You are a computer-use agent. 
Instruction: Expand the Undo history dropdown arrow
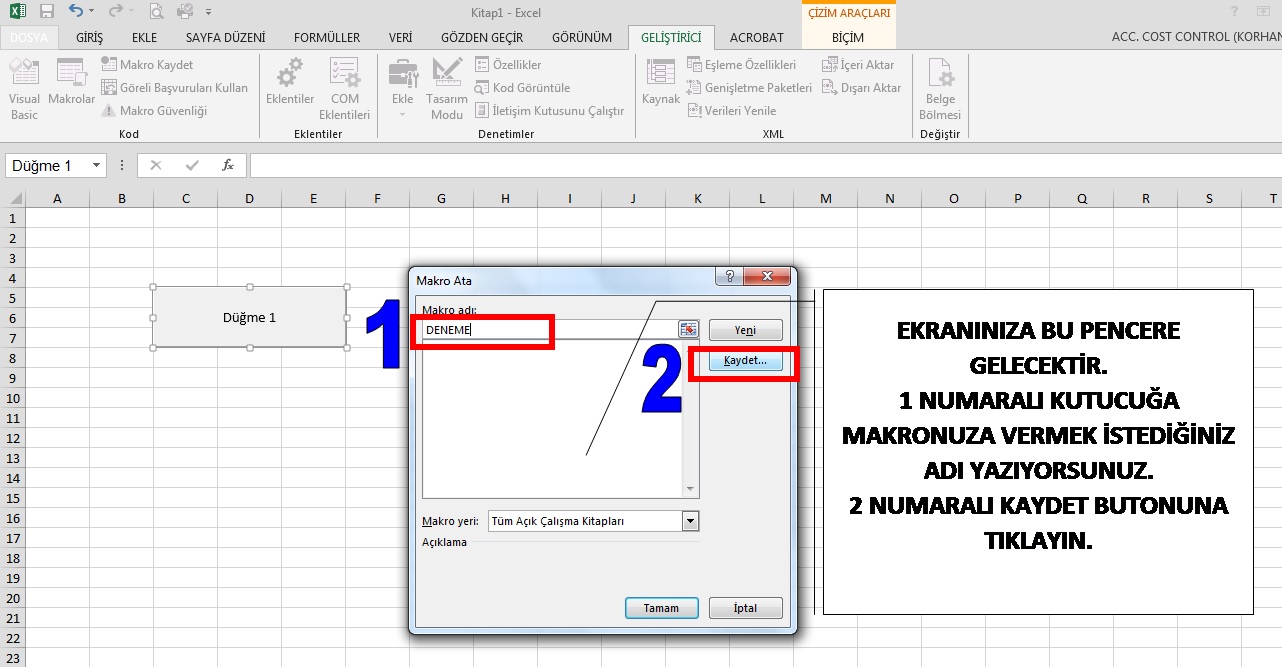pos(92,13)
